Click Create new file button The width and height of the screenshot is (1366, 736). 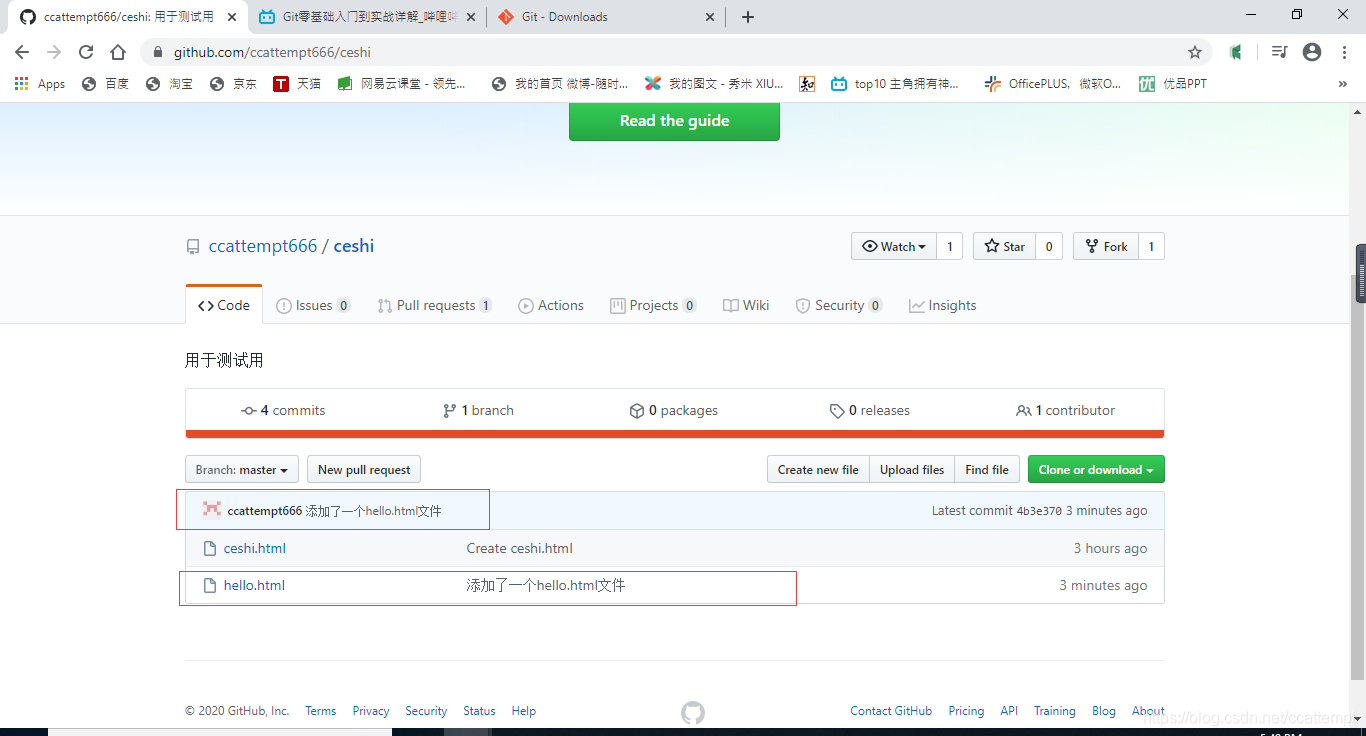click(818, 469)
